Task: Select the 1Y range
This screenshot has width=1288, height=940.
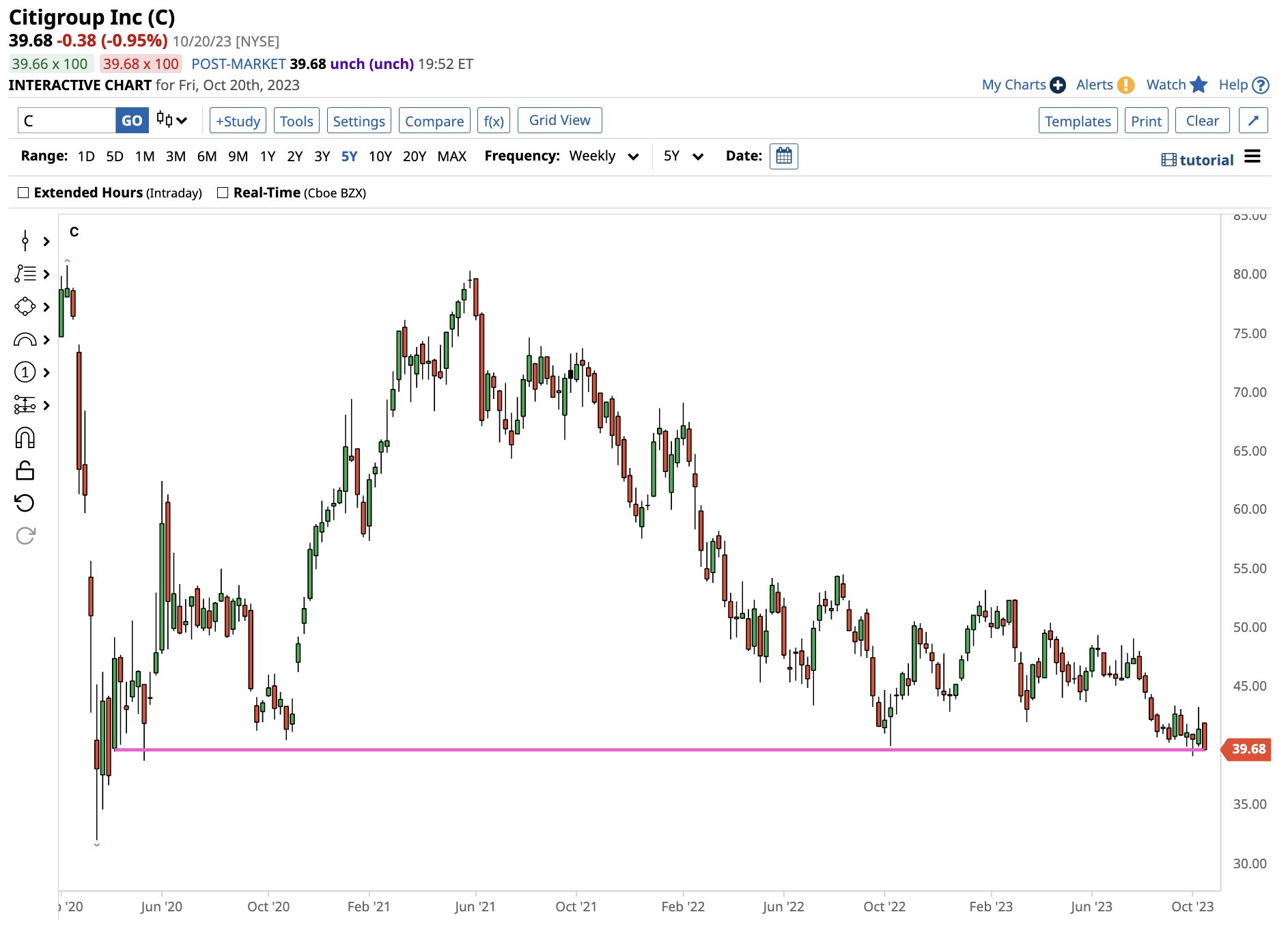Action: tap(268, 156)
